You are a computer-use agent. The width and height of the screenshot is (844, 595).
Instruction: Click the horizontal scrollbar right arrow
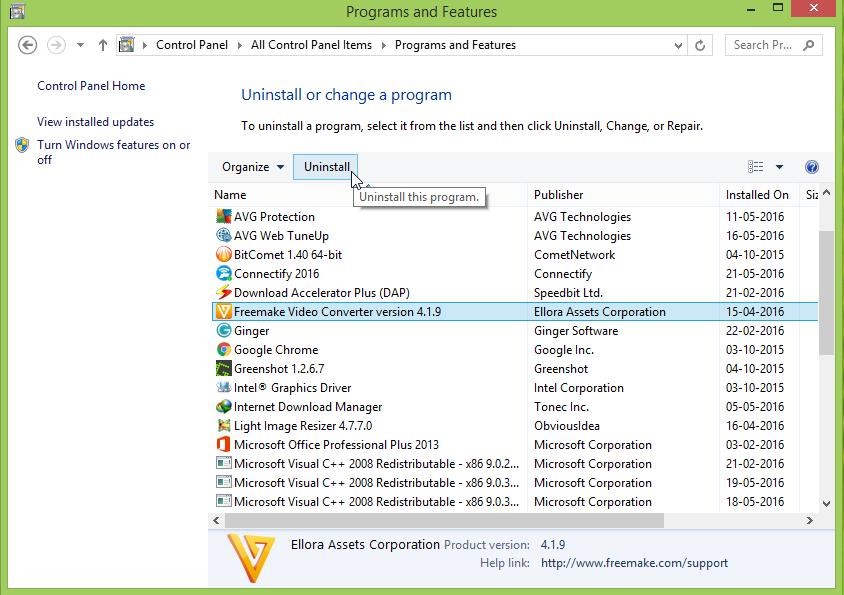click(x=809, y=521)
